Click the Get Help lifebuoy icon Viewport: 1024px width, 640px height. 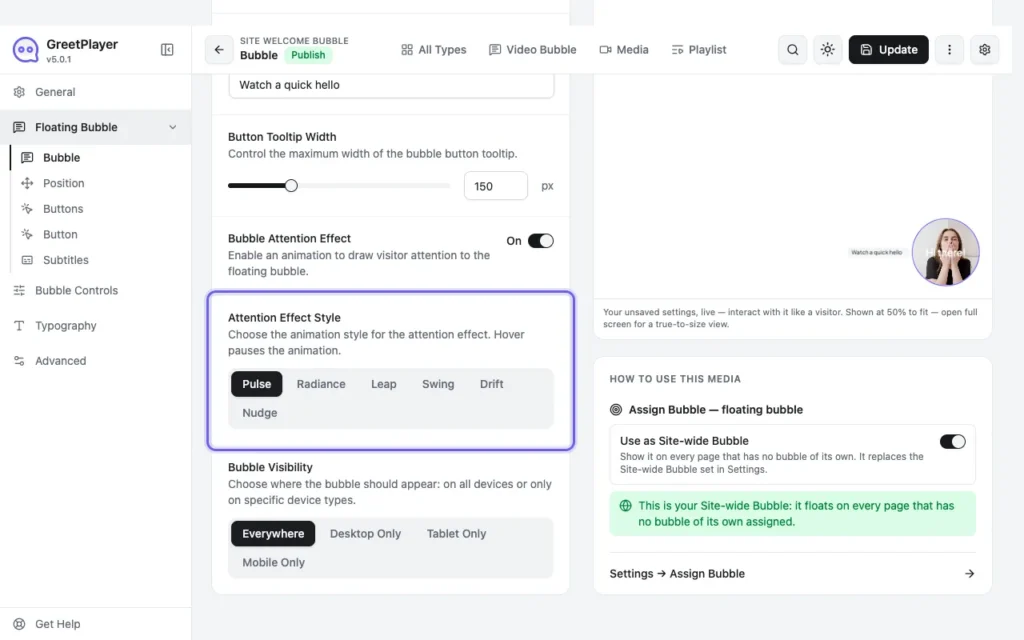point(20,624)
